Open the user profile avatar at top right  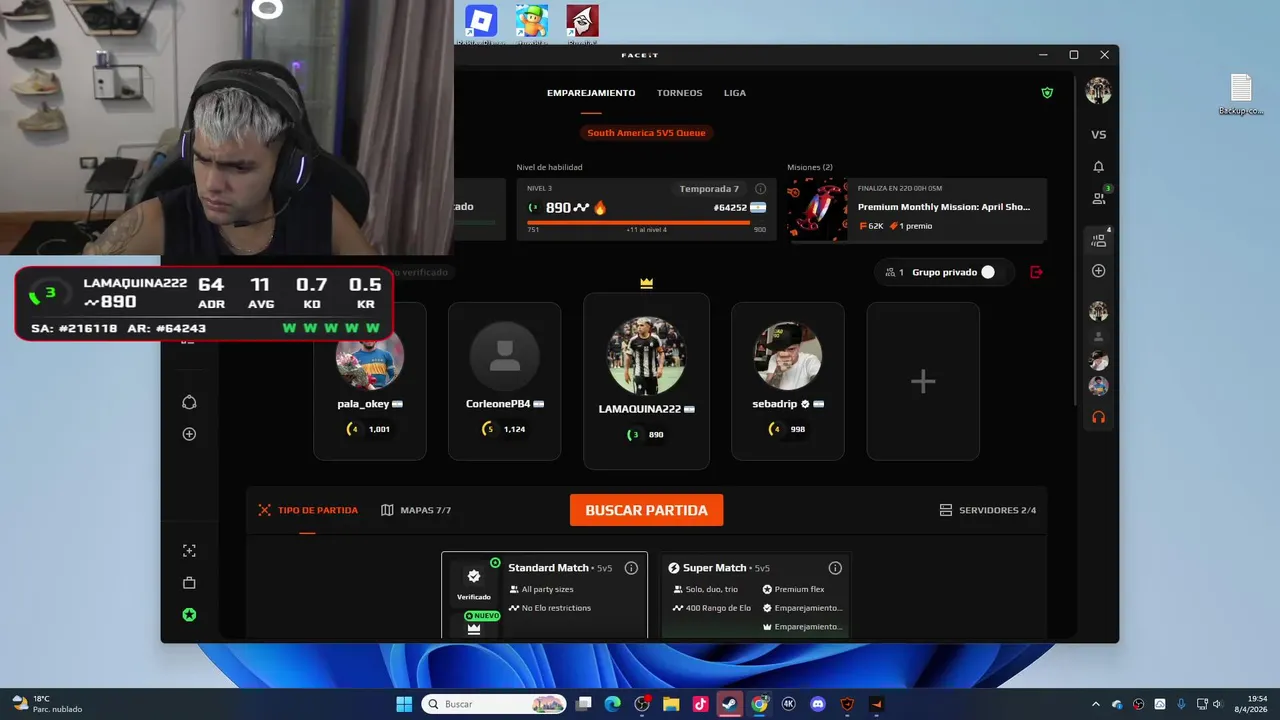coord(1098,90)
